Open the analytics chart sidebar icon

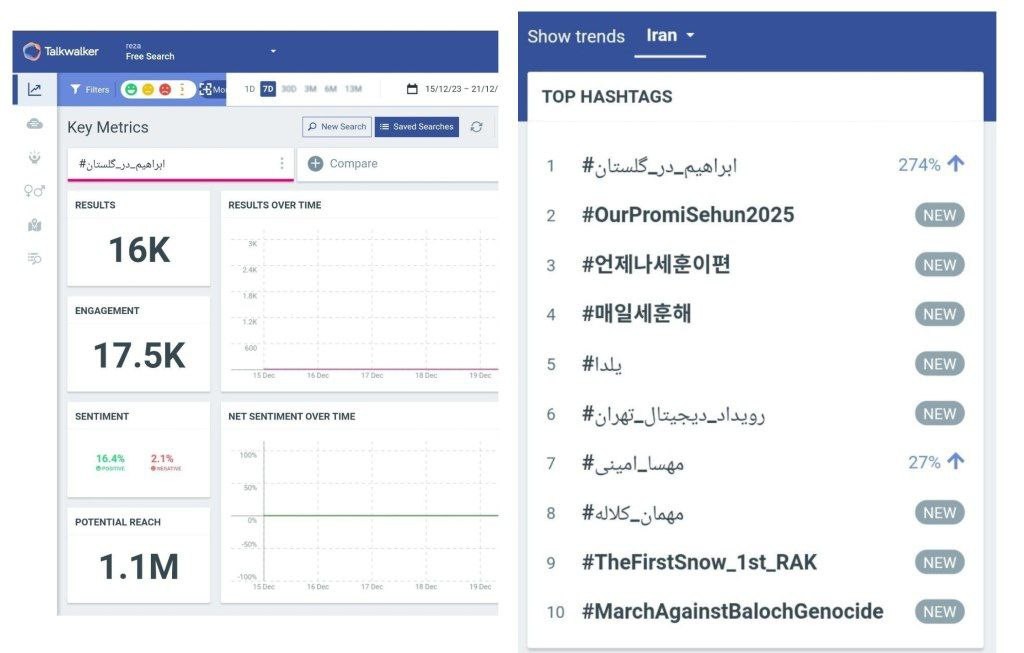point(35,89)
